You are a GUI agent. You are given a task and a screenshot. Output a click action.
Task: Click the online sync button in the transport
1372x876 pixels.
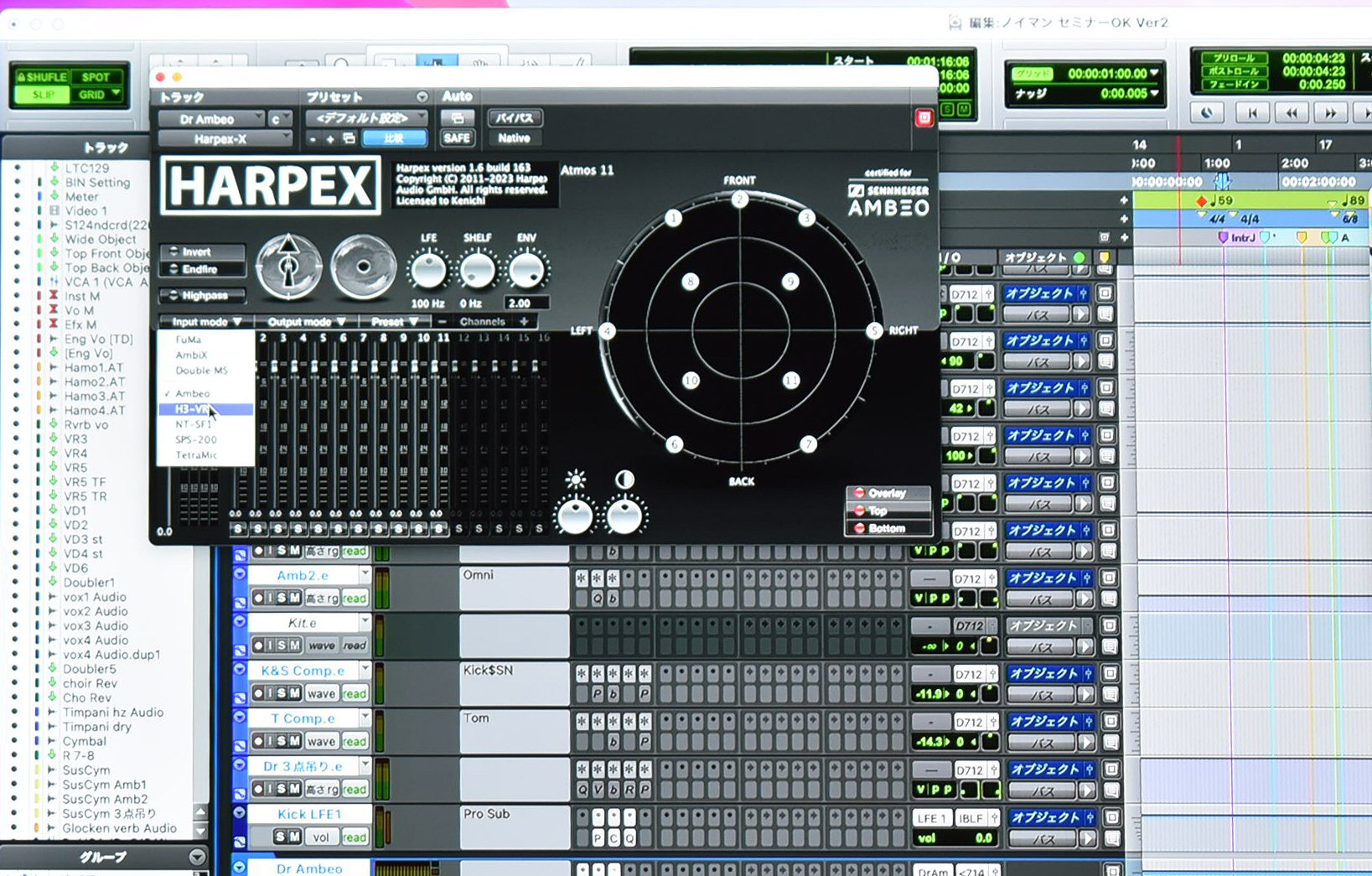click(1207, 113)
